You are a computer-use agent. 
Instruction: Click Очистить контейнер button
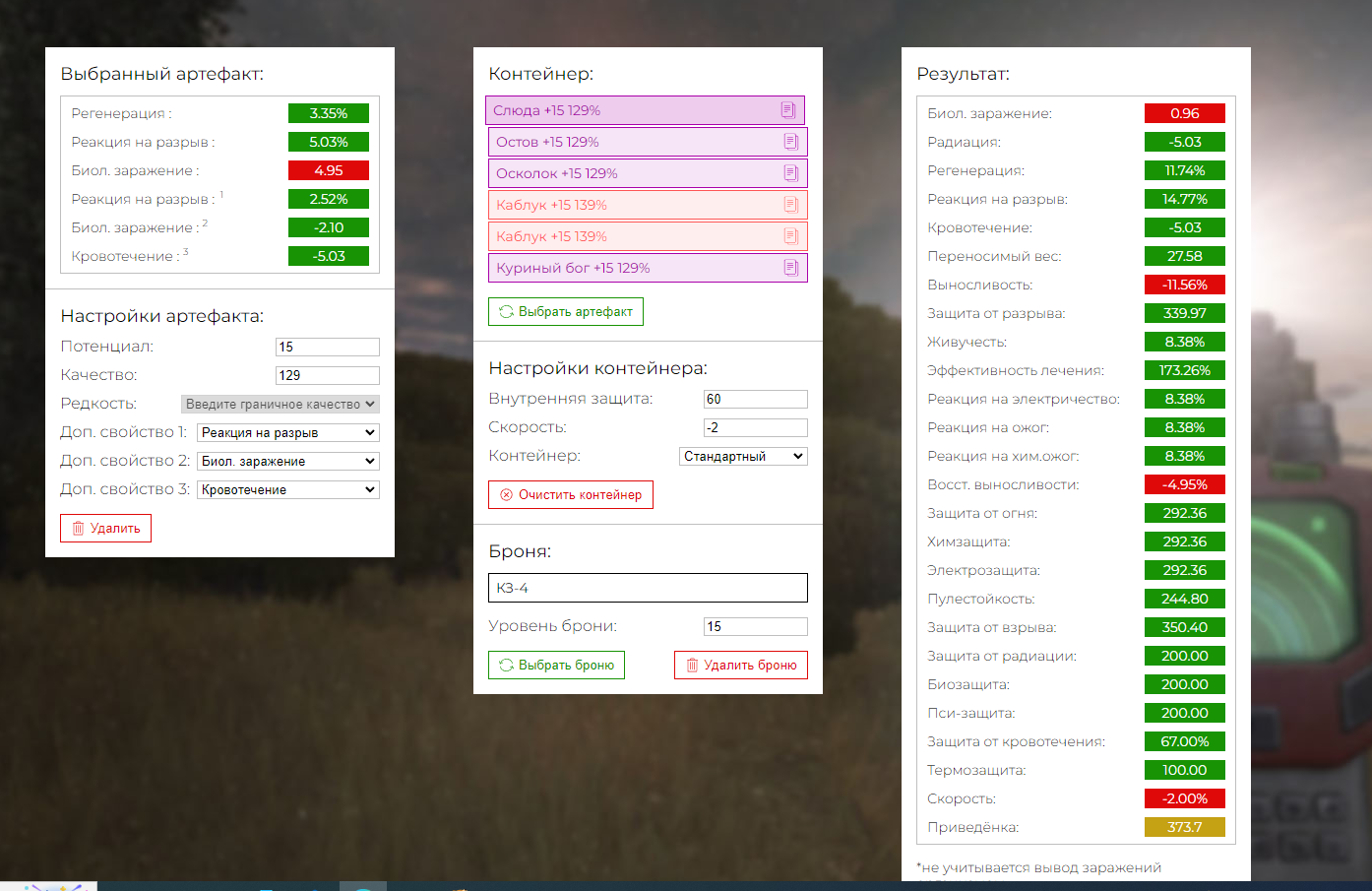(x=571, y=494)
